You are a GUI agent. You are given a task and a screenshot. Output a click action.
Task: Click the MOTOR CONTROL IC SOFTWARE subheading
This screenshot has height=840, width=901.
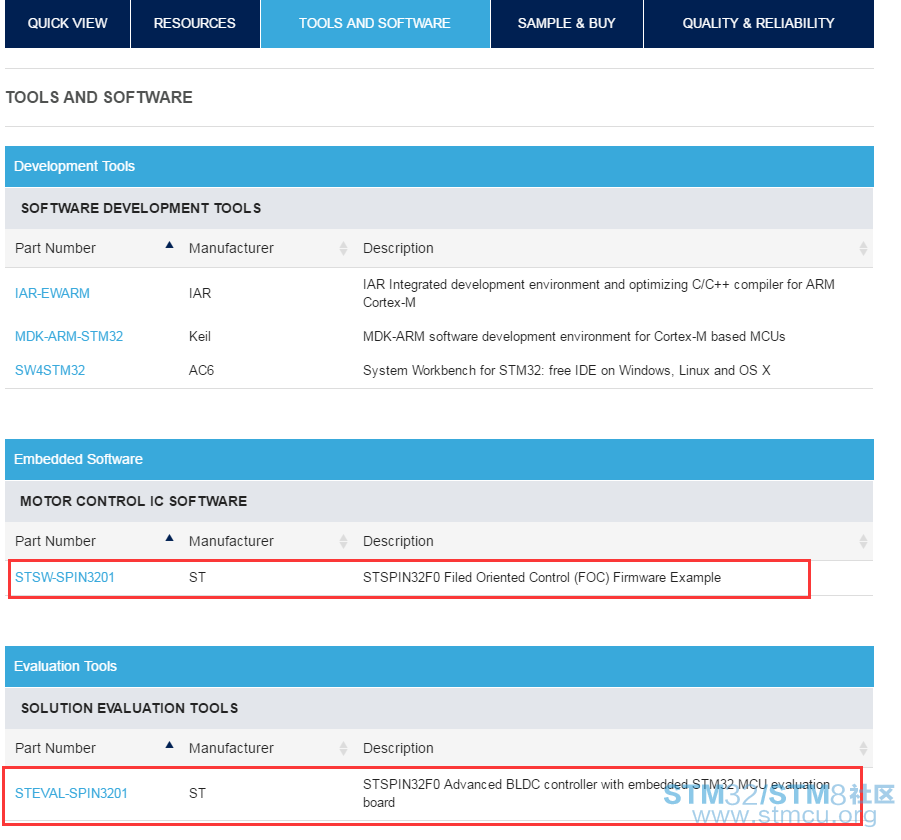pyautogui.click(x=133, y=502)
